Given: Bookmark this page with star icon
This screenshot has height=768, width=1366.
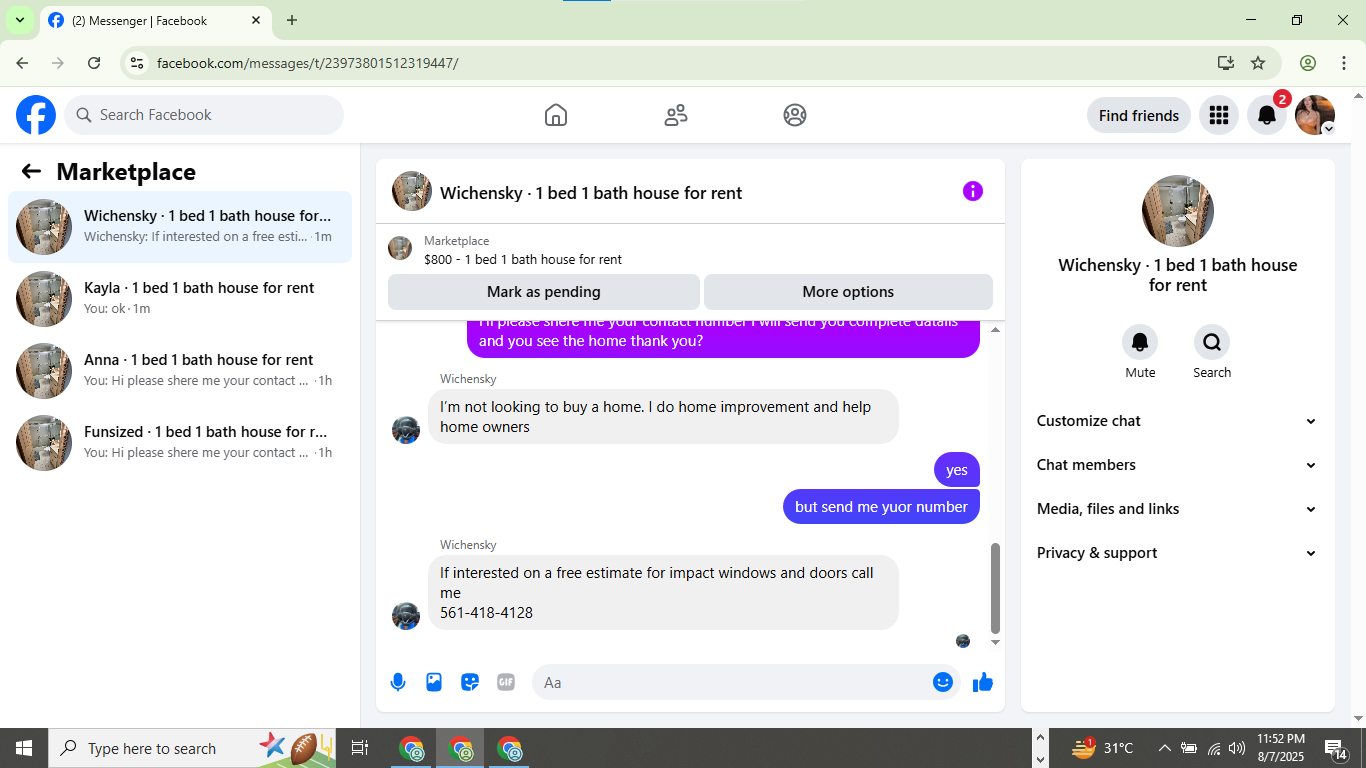Looking at the screenshot, I should [x=1258, y=63].
